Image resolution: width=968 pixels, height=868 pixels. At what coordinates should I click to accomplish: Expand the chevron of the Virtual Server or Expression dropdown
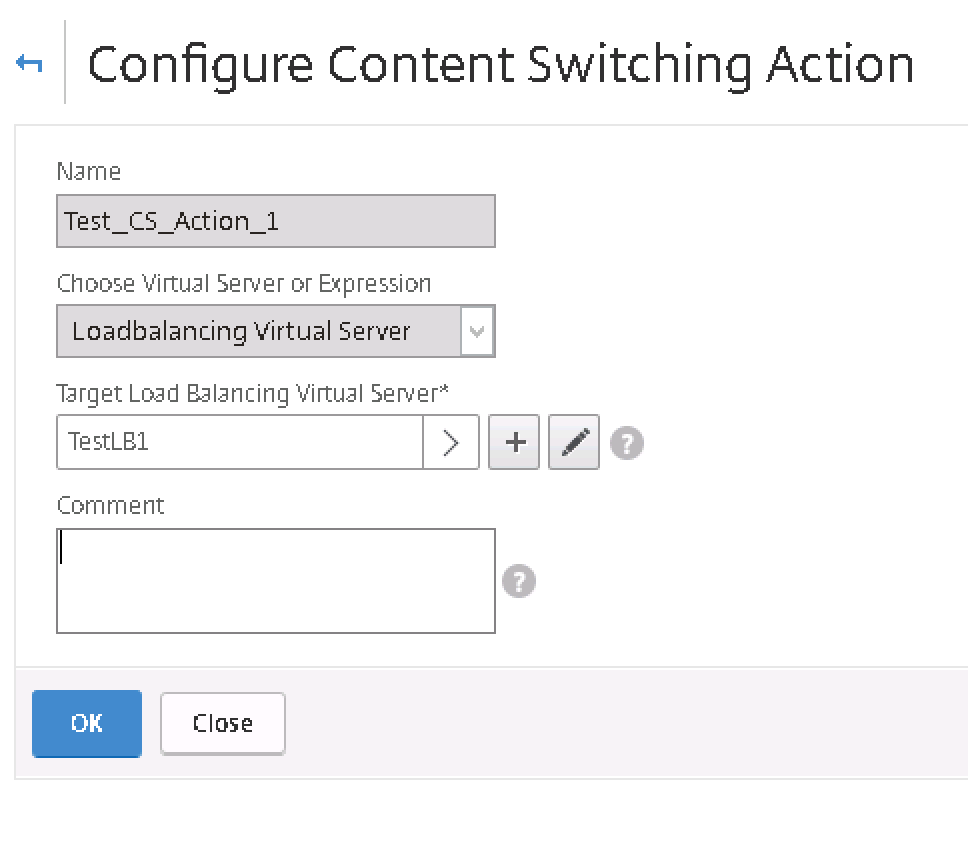pos(477,331)
